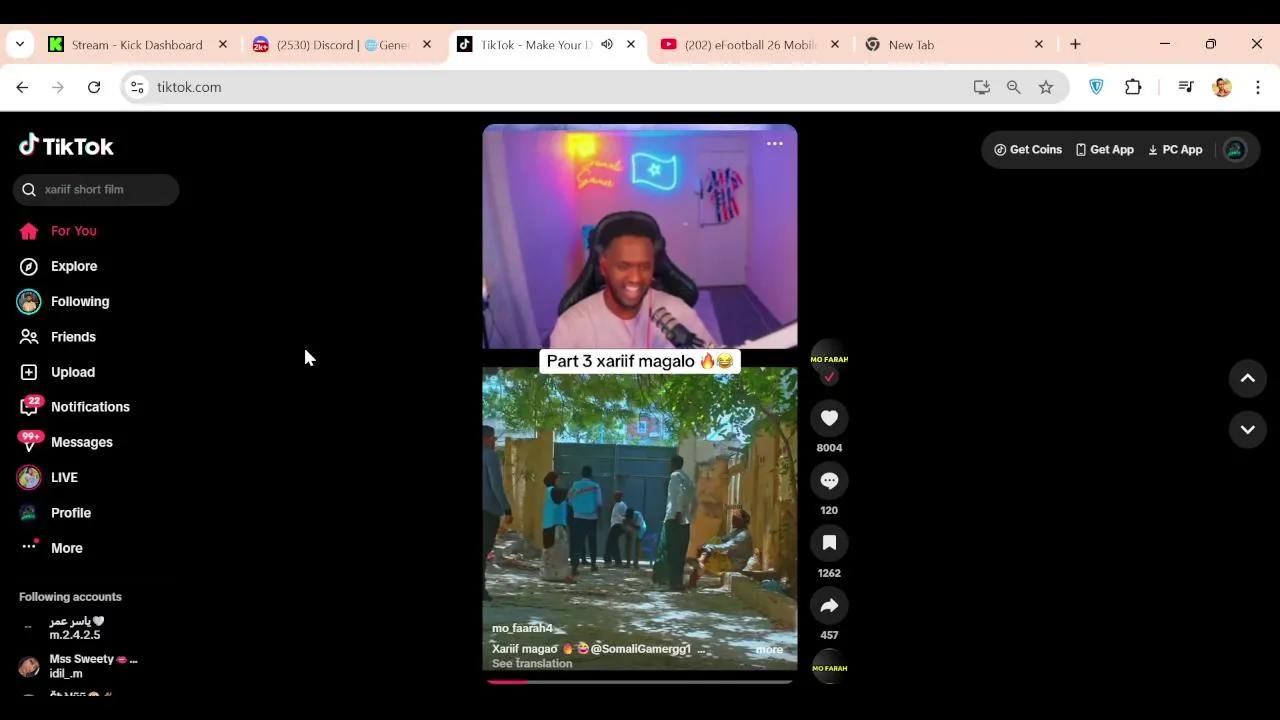Like the video with heart icon
The height and width of the screenshot is (720, 1280).
(x=829, y=418)
